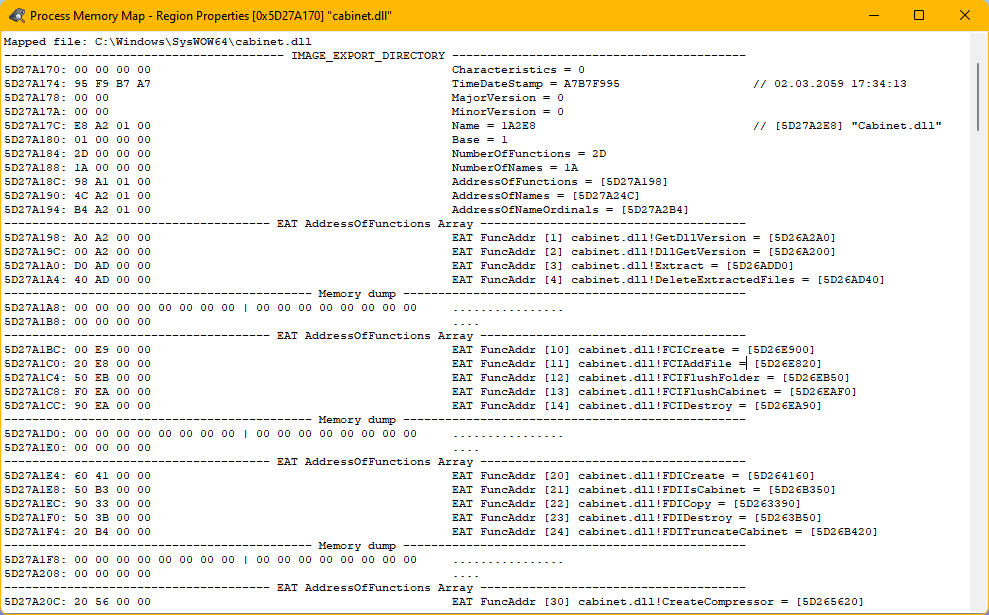
Task: Click the FDITruncateCabinet function entry
Action: (x=665, y=532)
